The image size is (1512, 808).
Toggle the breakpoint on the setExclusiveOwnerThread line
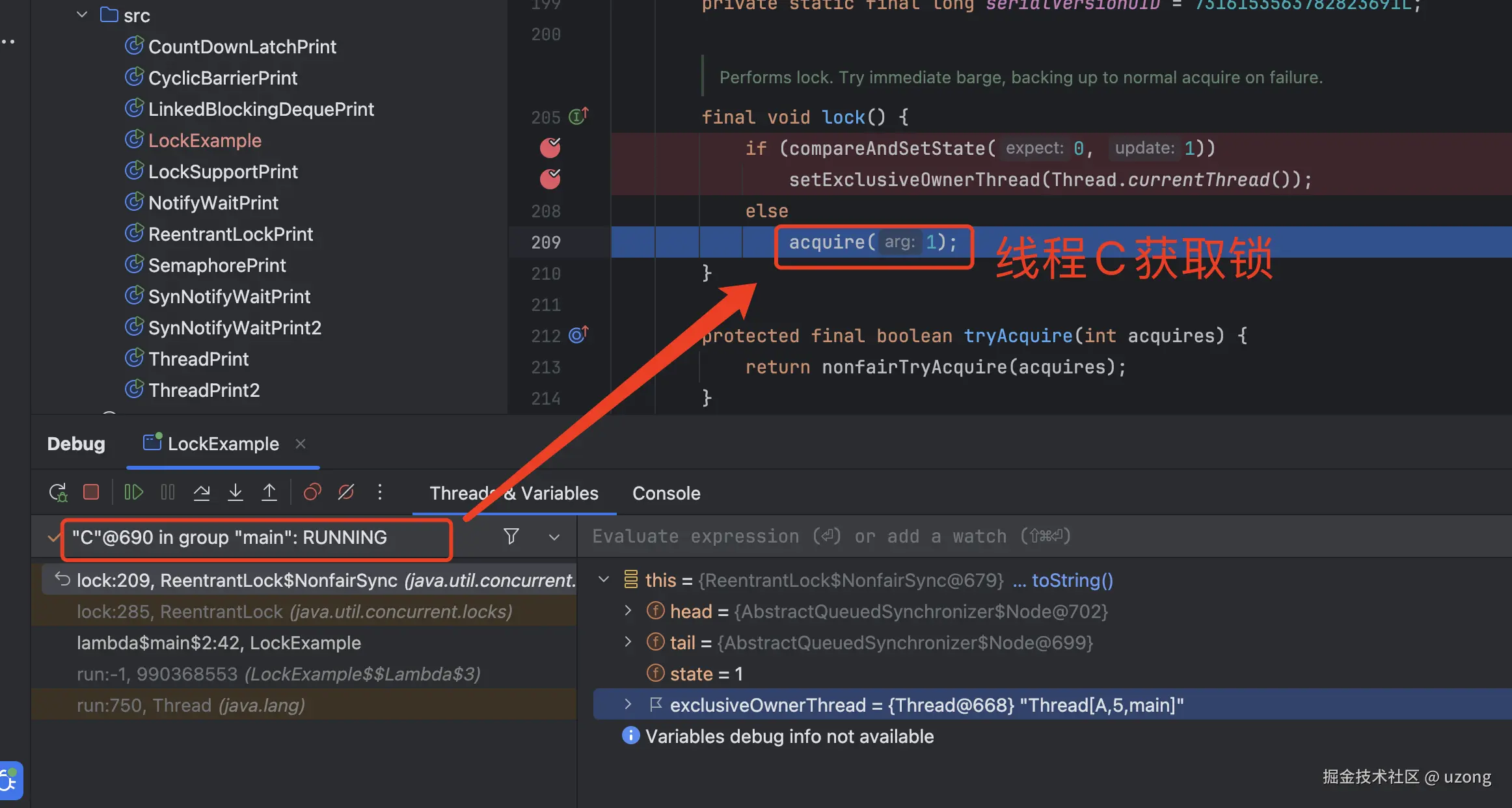(x=550, y=179)
